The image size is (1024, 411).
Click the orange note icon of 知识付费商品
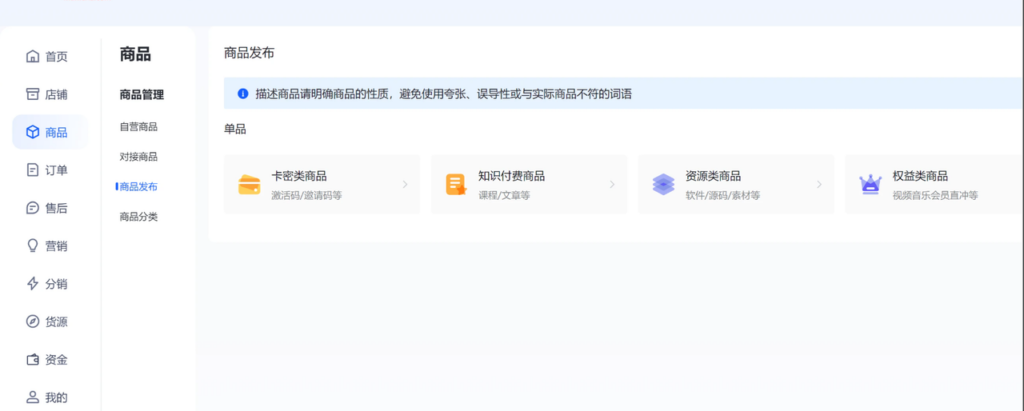456,185
